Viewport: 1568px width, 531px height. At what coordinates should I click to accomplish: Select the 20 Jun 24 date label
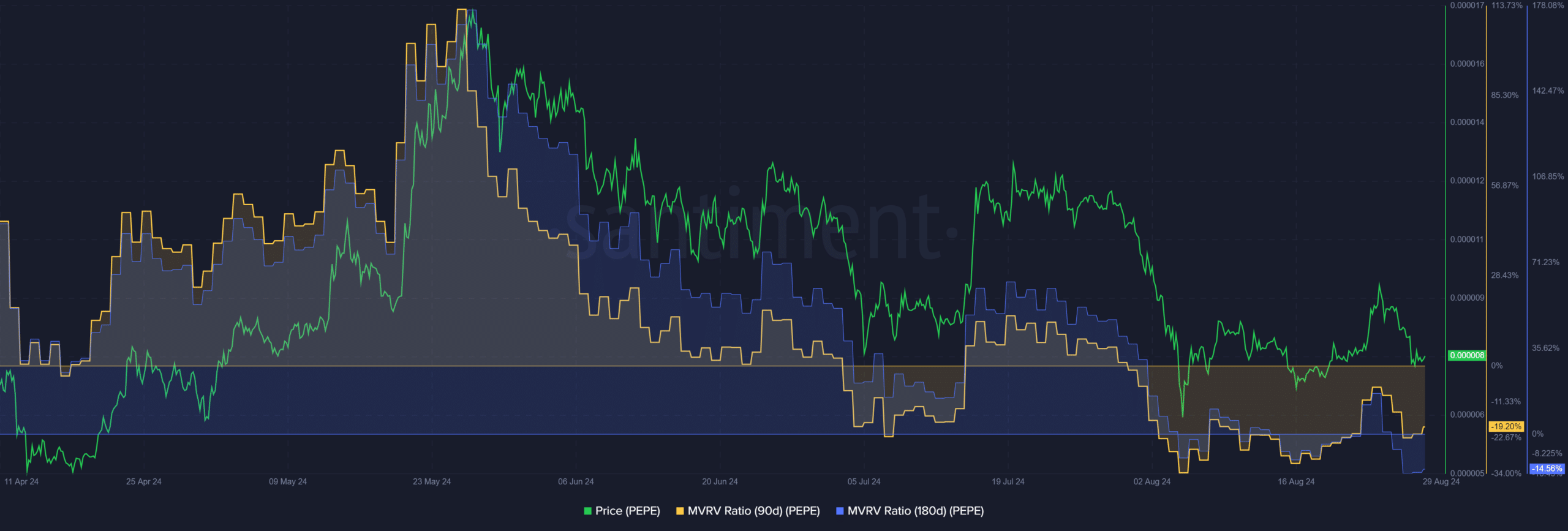click(x=720, y=481)
